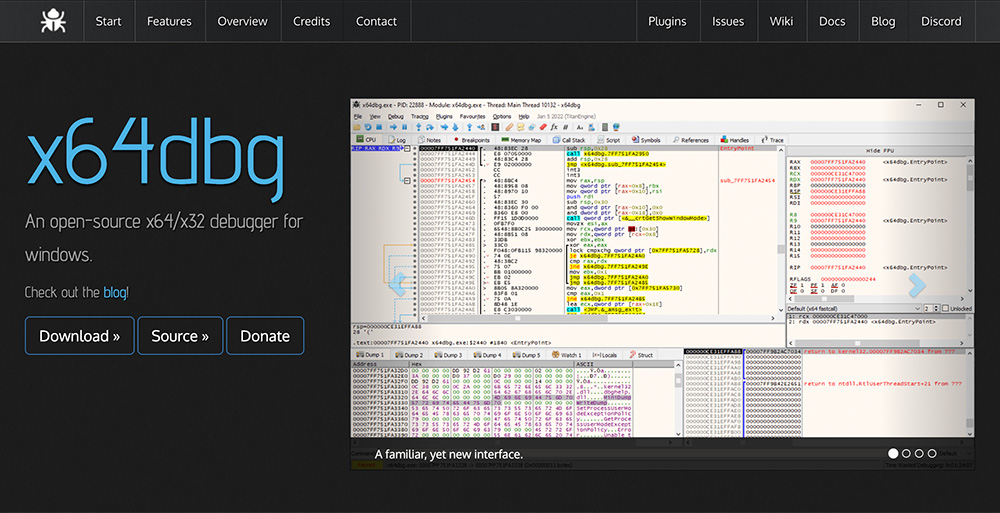The width and height of the screenshot is (1000, 513).
Task: Switch to the Memory Map tab in the debugger
Action: click(x=521, y=140)
